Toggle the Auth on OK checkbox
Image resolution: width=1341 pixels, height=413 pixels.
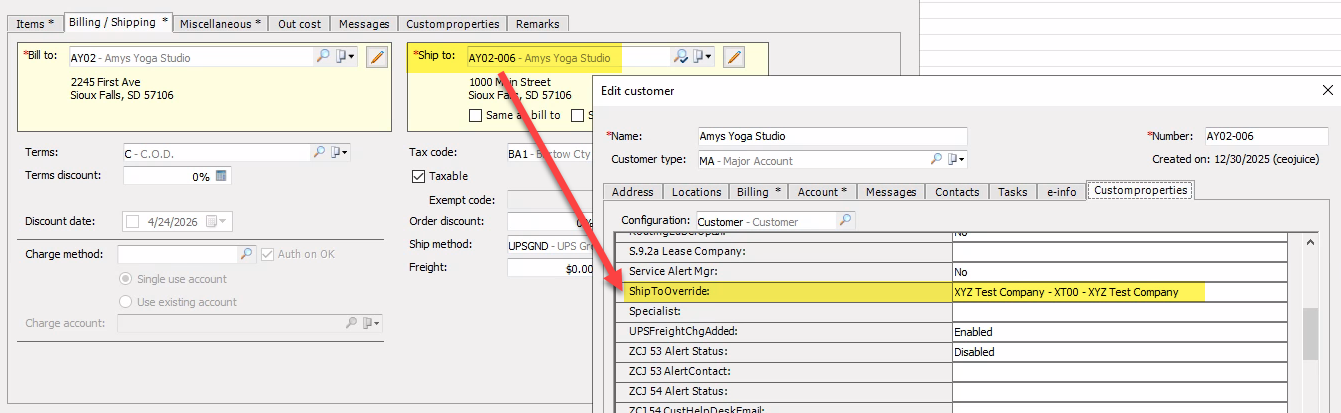click(x=267, y=254)
